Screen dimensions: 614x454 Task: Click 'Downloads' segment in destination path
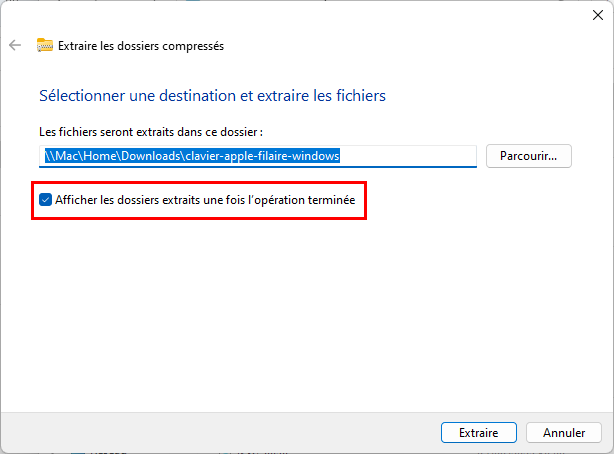coord(150,156)
